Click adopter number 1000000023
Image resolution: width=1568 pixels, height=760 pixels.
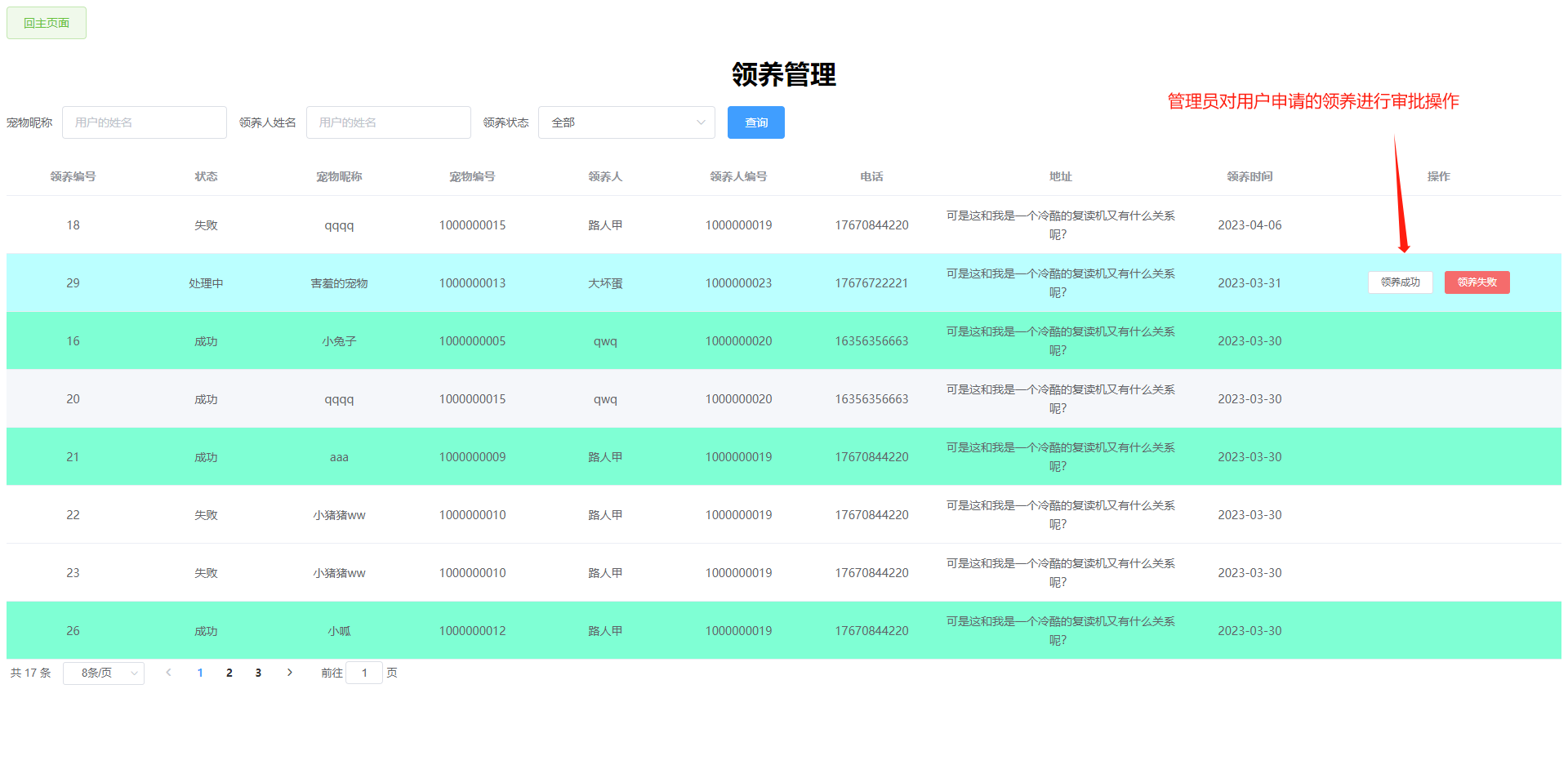pos(738,283)
